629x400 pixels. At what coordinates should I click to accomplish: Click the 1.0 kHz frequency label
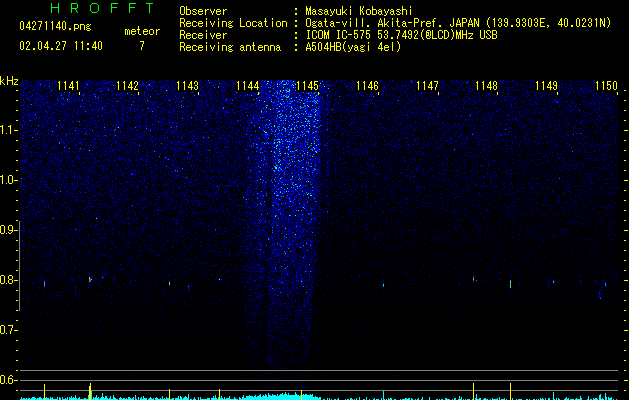coord(8,180)
